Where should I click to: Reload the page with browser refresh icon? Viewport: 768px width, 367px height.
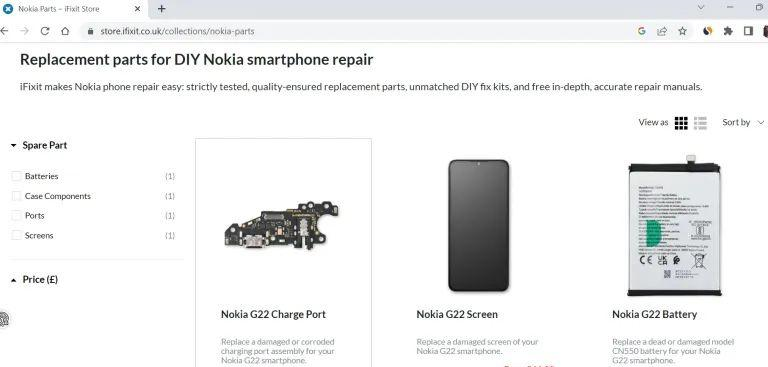(45, 31)
